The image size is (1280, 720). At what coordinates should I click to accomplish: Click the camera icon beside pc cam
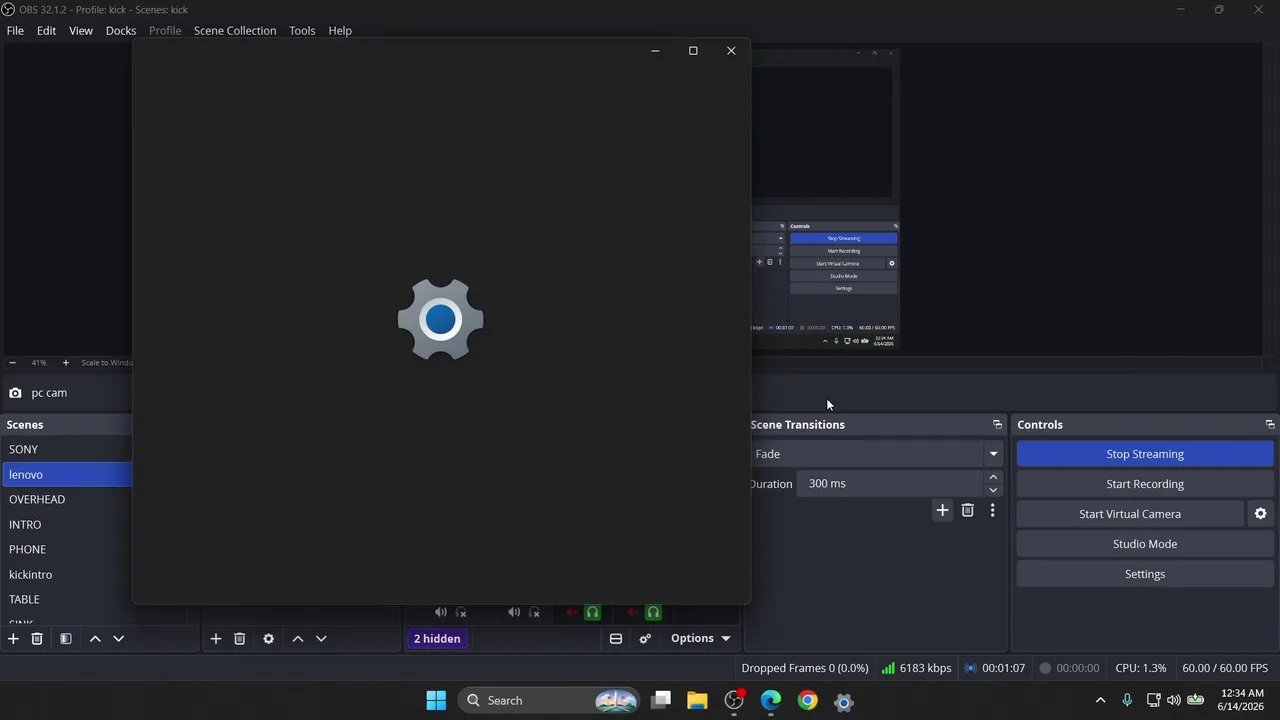coord(15,393)
